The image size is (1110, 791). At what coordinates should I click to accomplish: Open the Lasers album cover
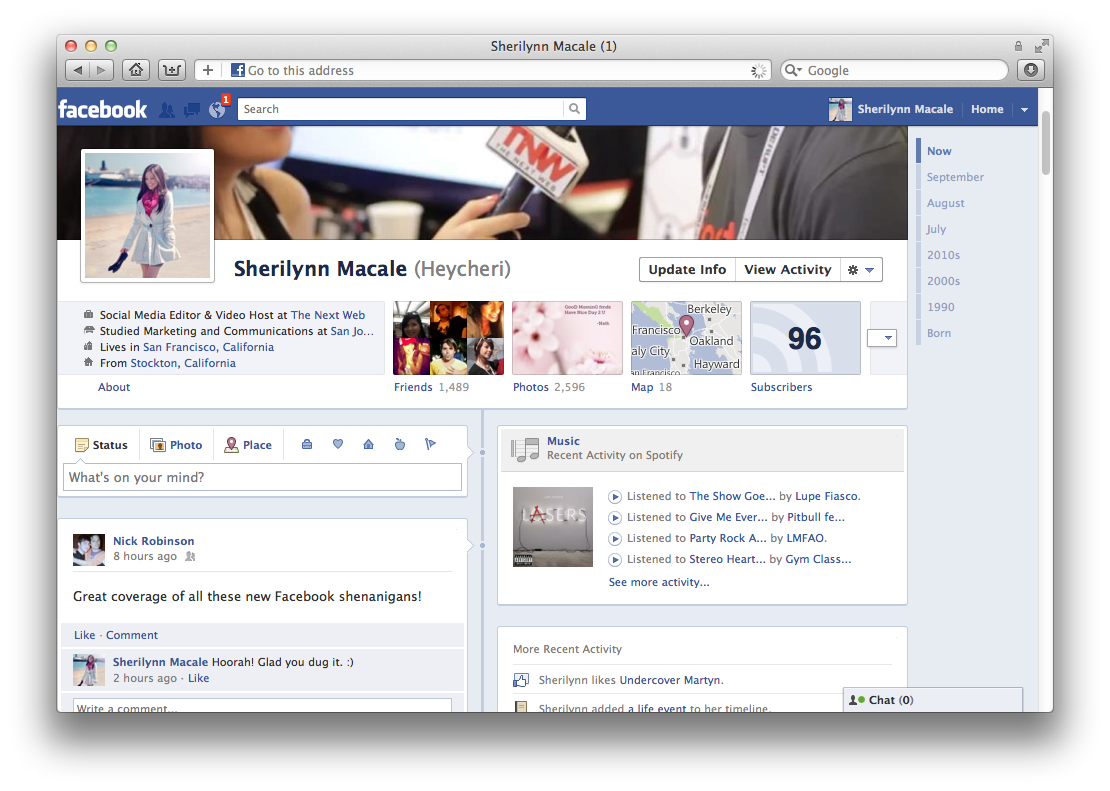point(553,527)
